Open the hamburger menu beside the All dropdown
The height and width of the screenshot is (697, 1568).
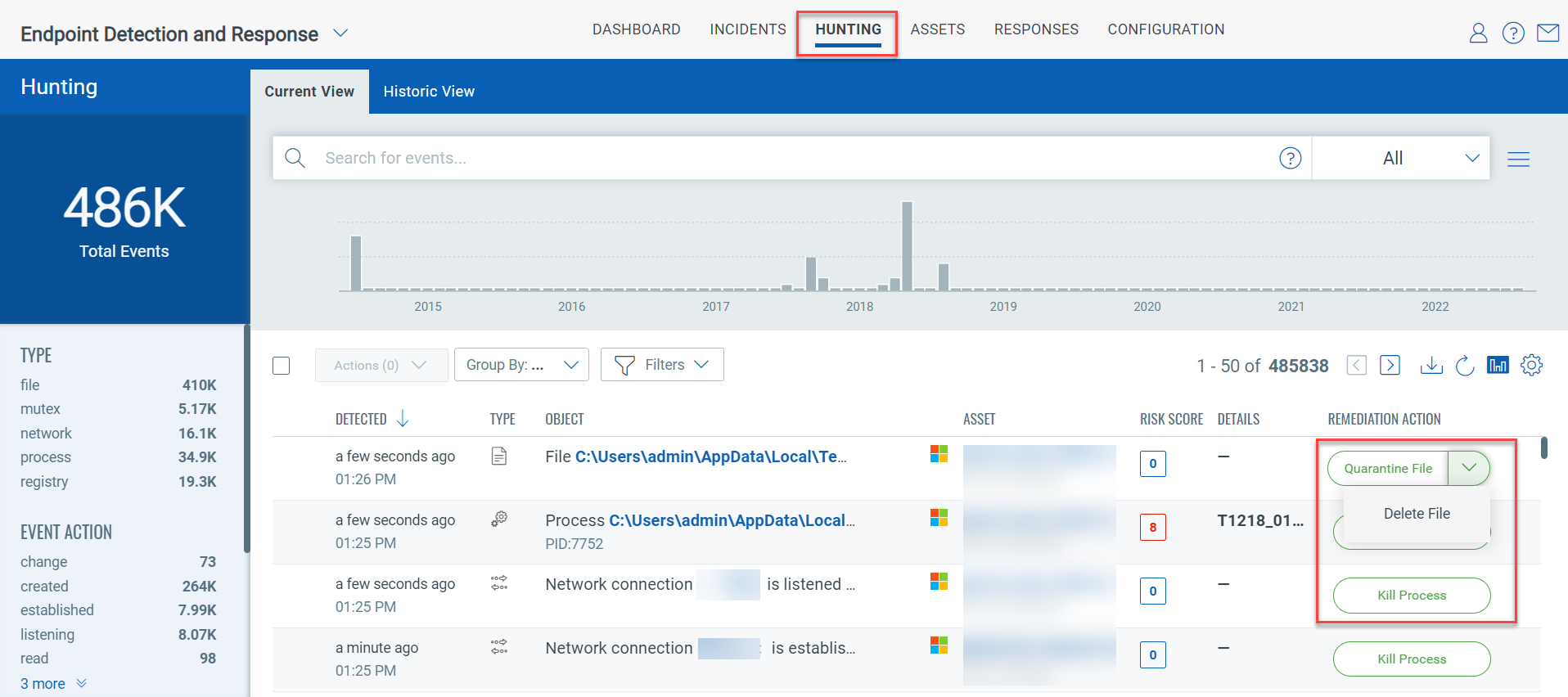pyautogui.click(x=1518, y=159)
